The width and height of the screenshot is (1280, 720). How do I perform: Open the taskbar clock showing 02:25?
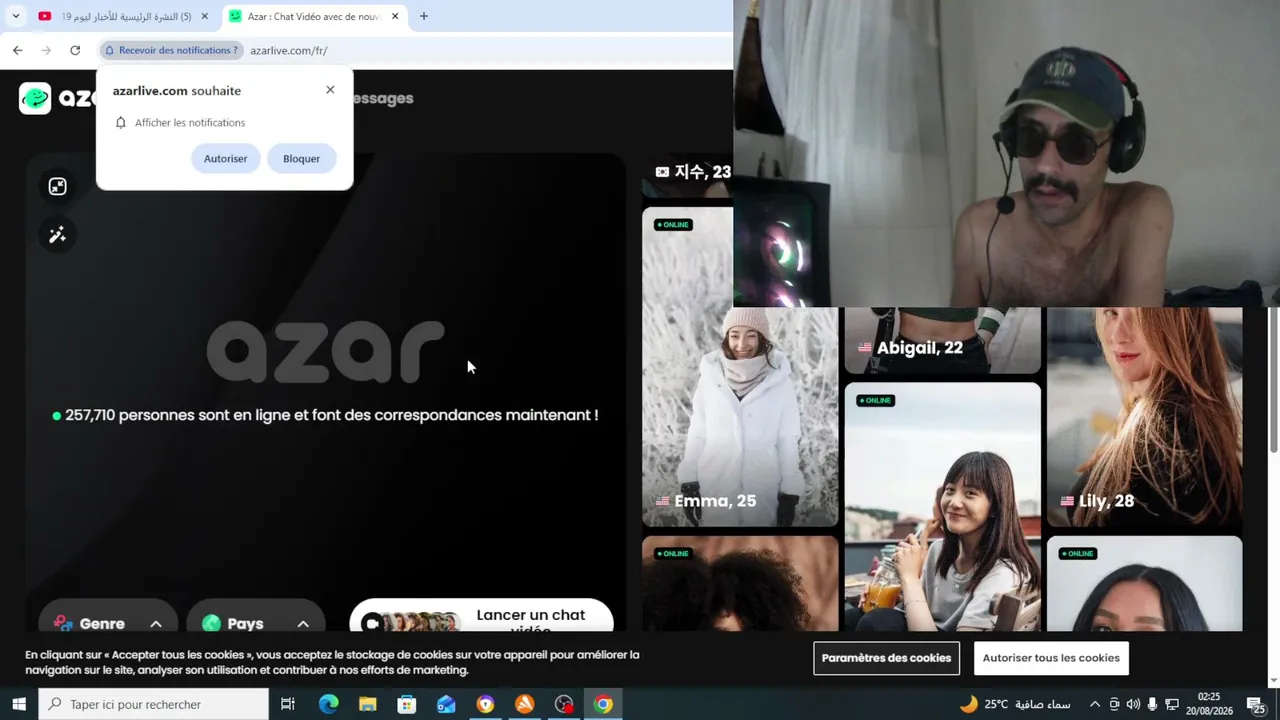click(1208, 704)
